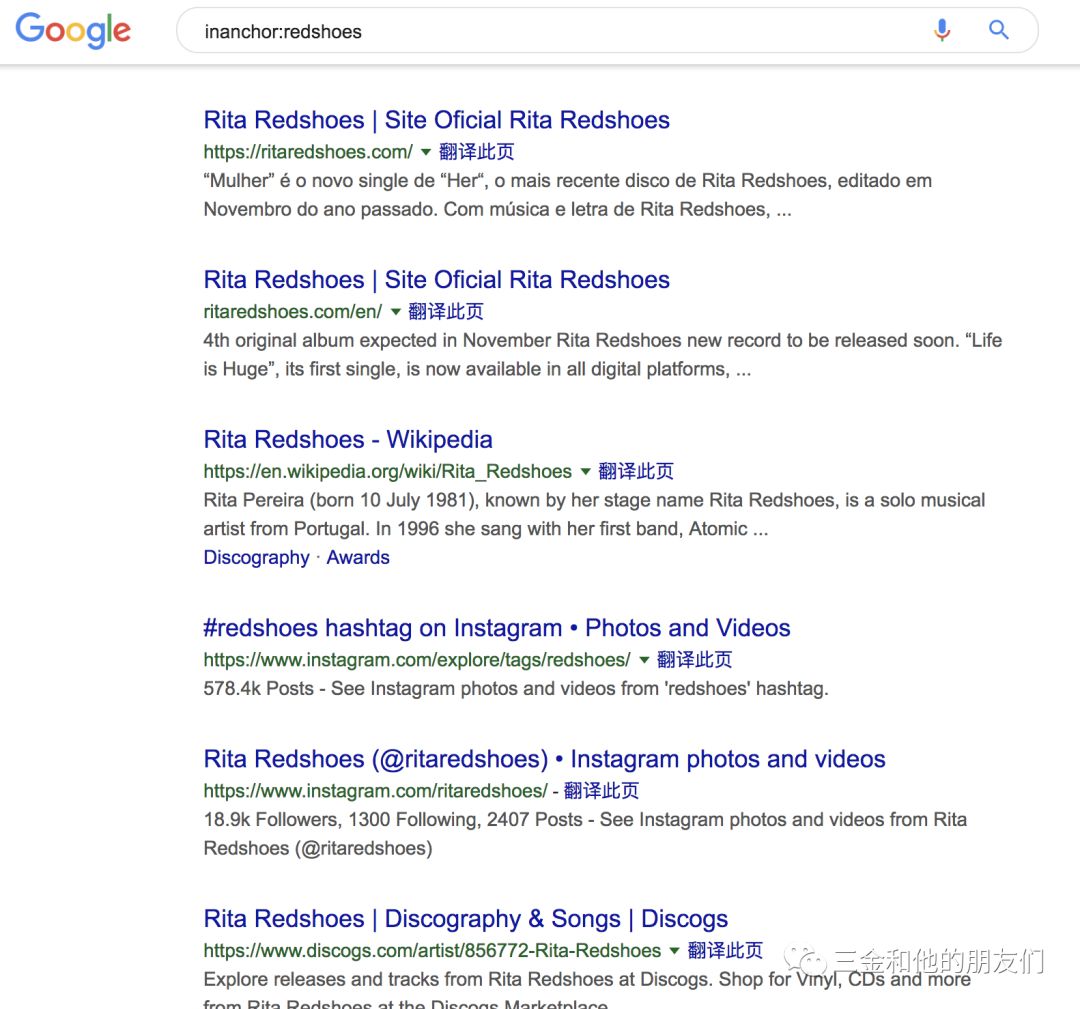
Task: Translate the Wikipedia result page
Action: click(636, 471)
